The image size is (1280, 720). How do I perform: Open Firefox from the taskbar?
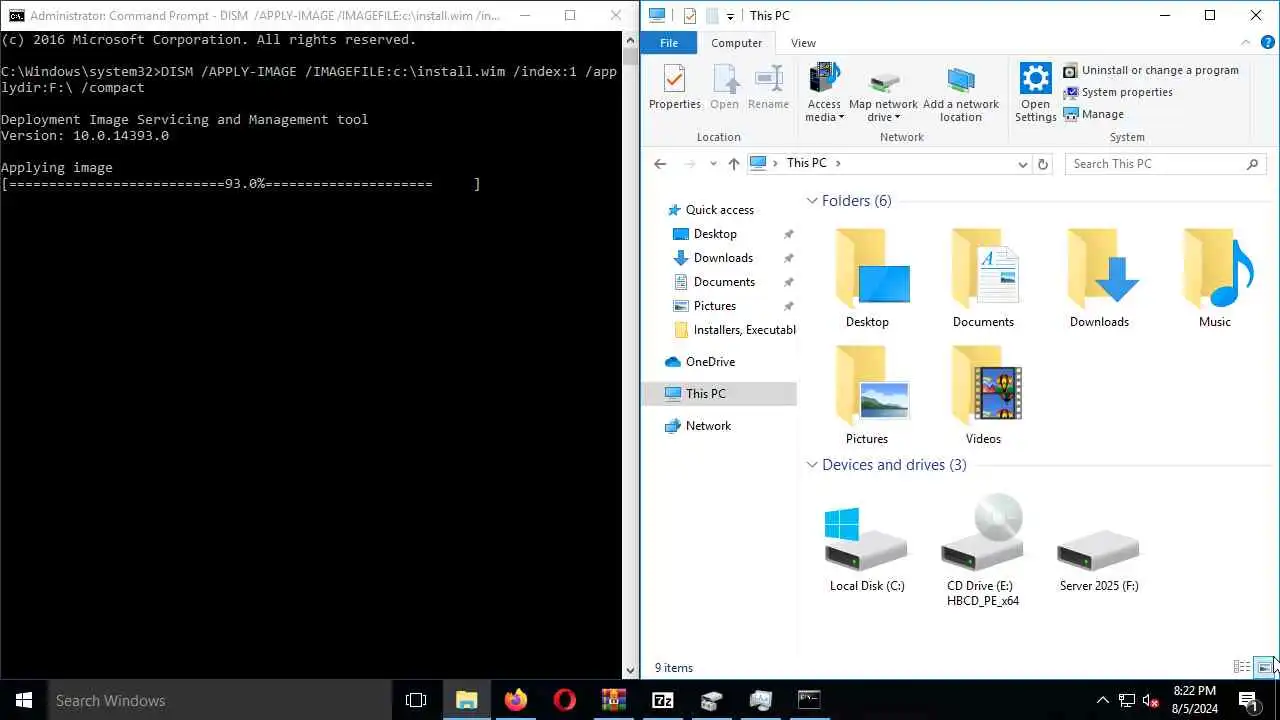[x=515, y=700]
